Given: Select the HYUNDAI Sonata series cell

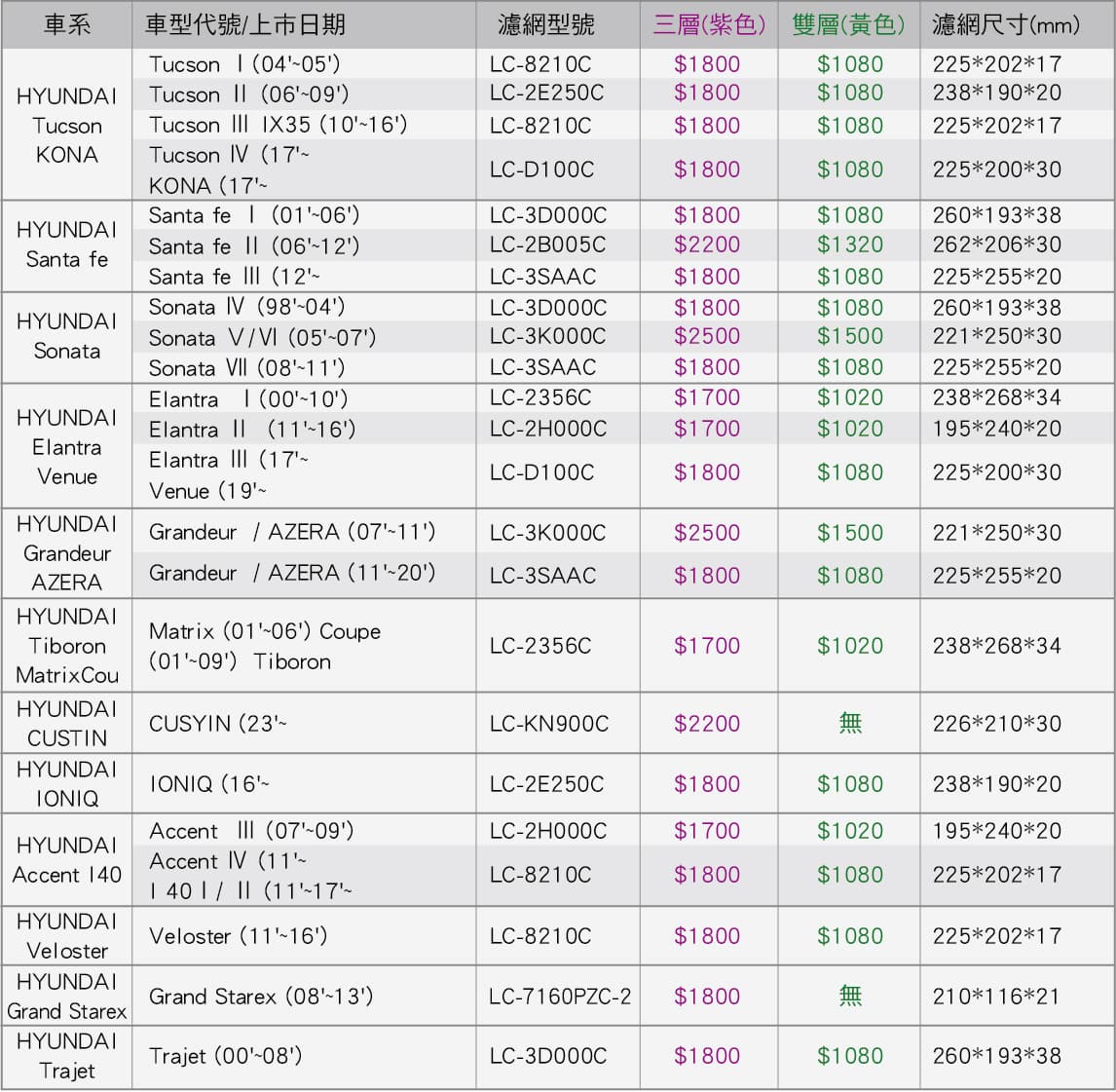Looking at the screenshot, I should (67, 336).
